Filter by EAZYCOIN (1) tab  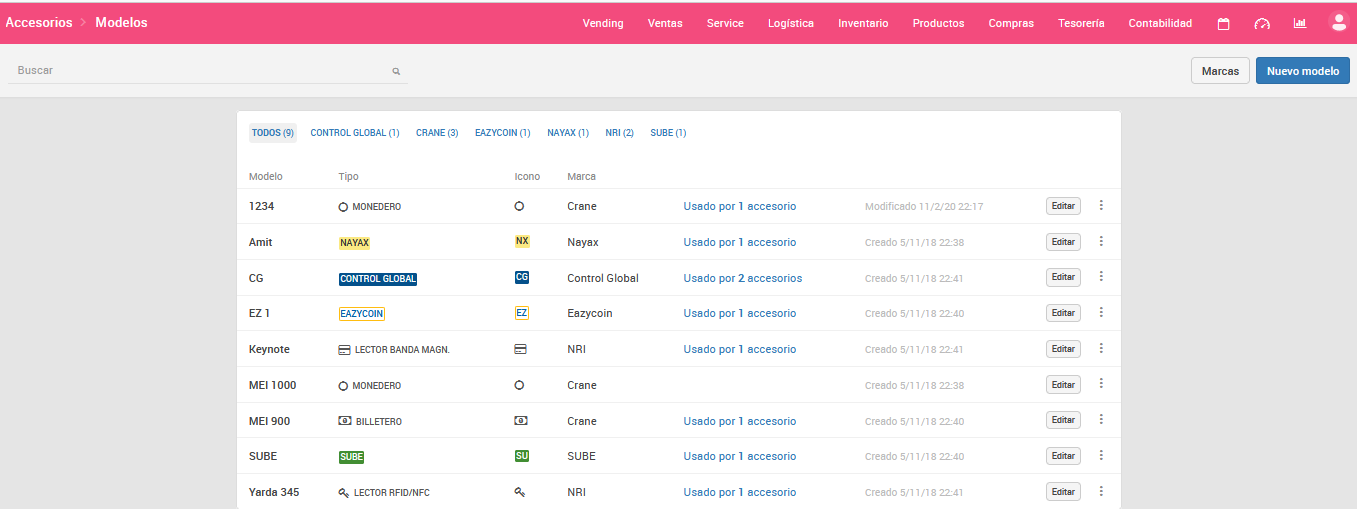point(502,132)
